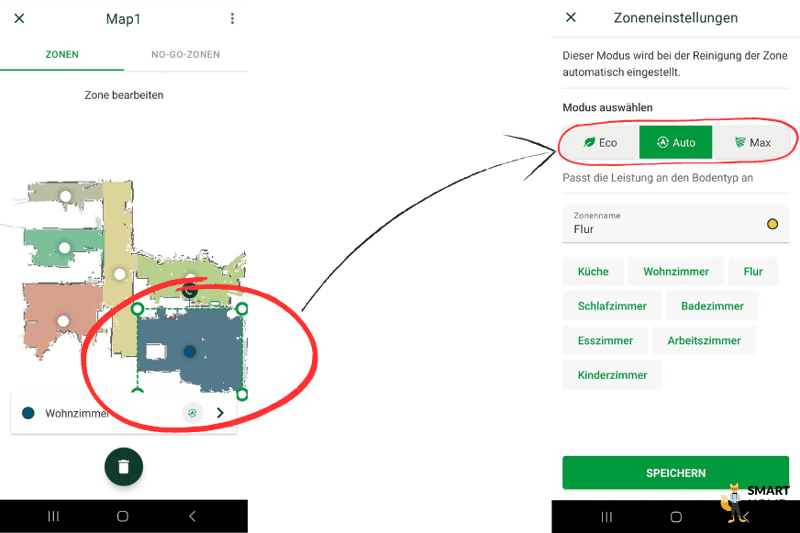Delete zone with the trash button
800x533 pixels.
123,466
